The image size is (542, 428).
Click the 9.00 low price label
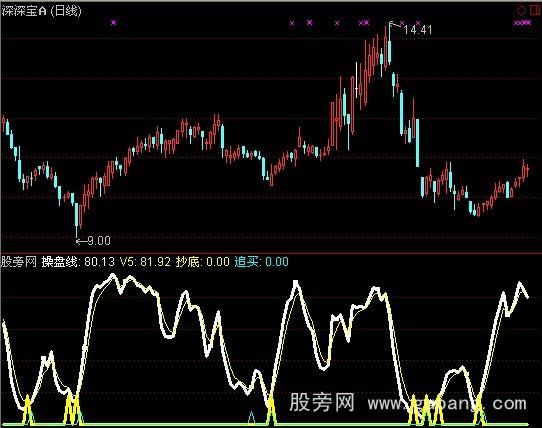(99, 241)
